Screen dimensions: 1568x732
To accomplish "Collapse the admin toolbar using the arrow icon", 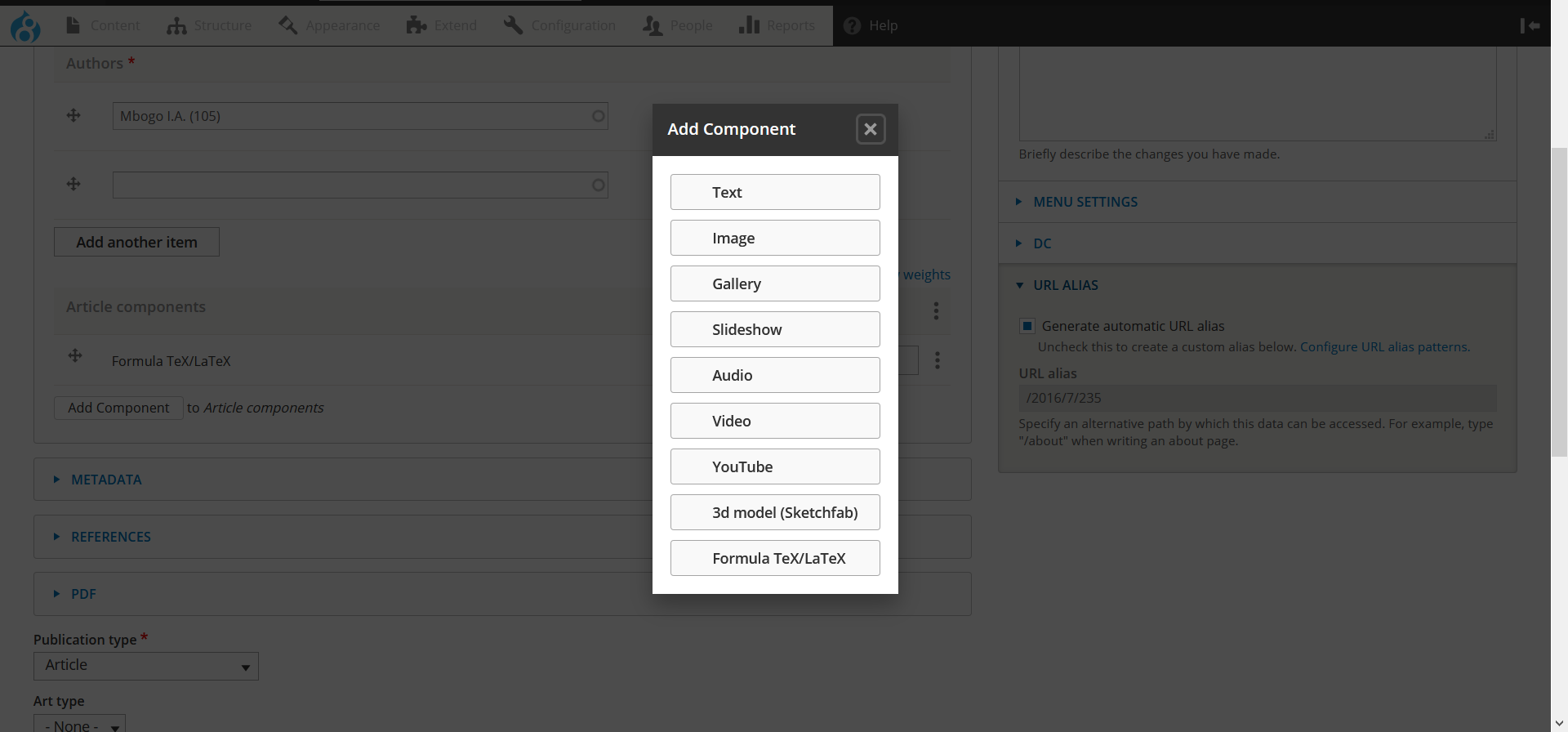I will (1530, 26).
